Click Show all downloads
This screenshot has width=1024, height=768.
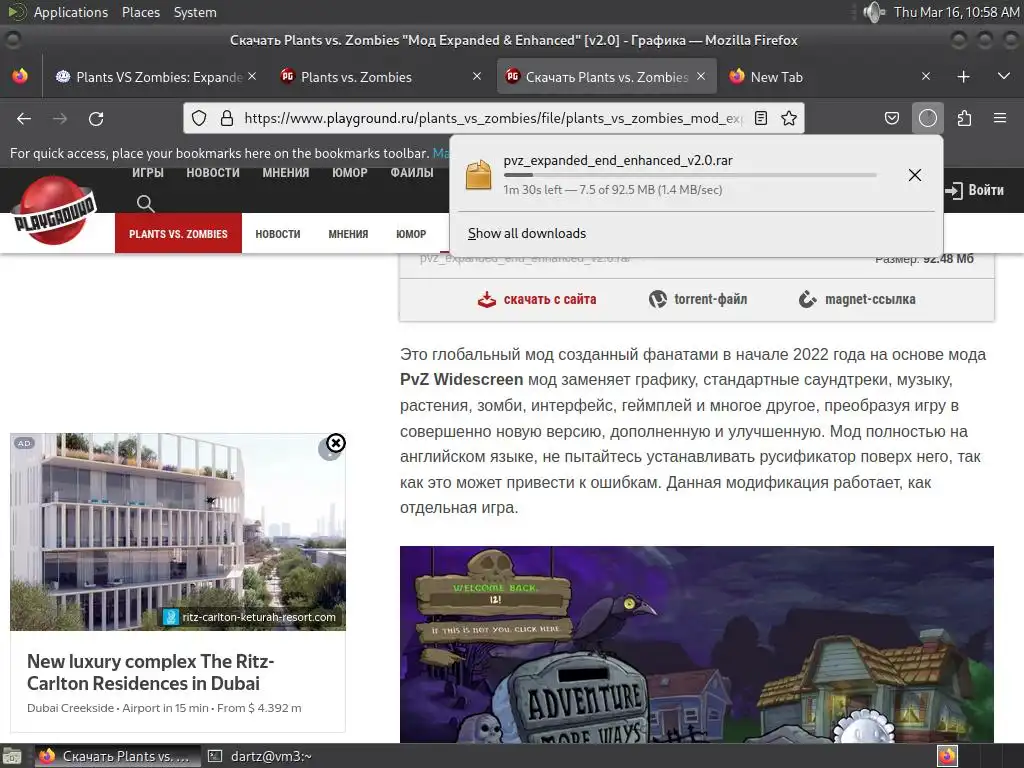pyautogui.click(x=526, y=233)
